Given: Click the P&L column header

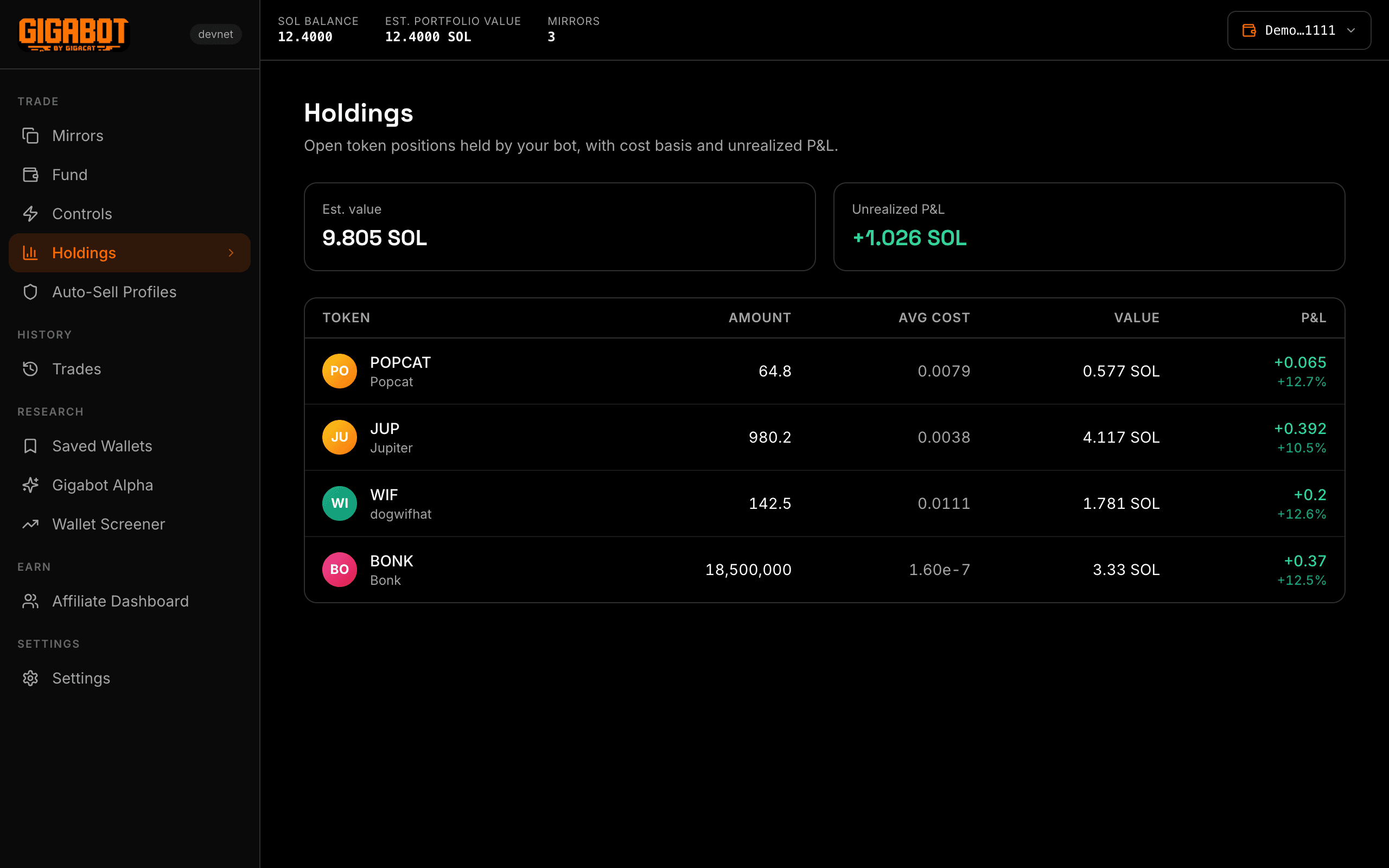Looking at the screenshot, I should [x=1313, y=317].
